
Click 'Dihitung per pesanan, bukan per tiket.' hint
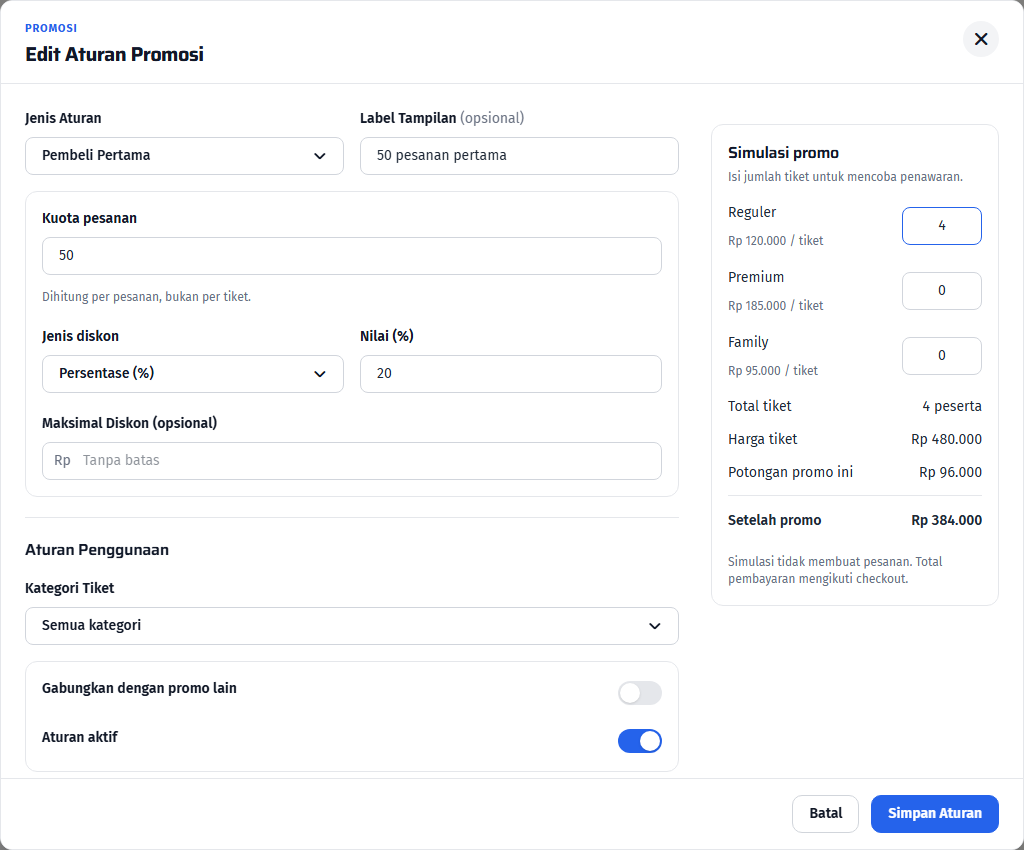[146, 297]
